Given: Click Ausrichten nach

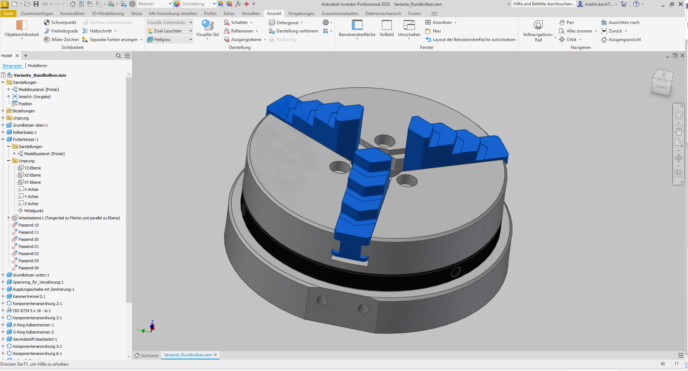Looking at the screenshot, I should (x=620, y=22).
